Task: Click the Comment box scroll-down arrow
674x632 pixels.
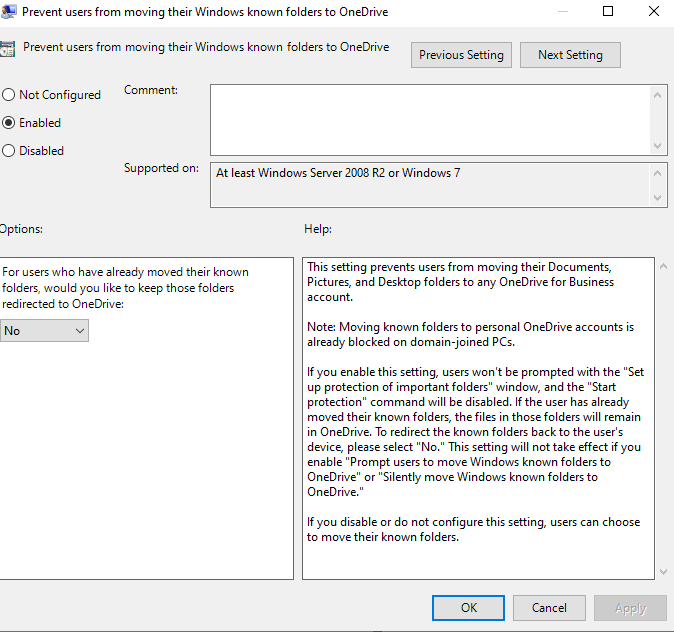Action: (x=657, y=146)
